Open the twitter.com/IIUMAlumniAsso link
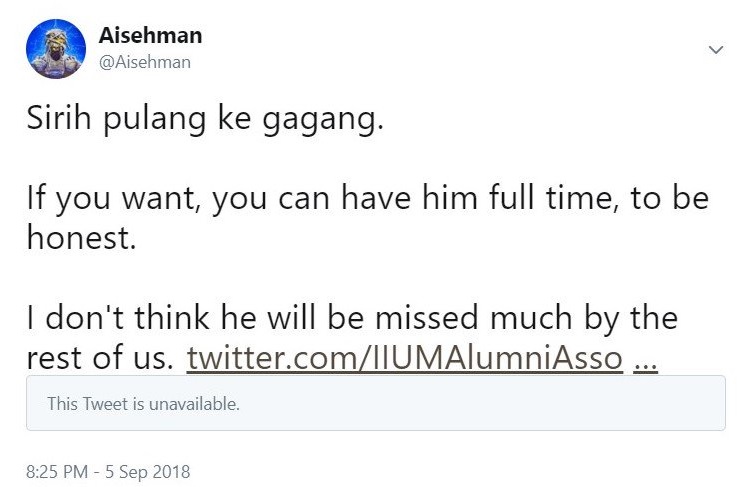This screenshot has height=487, width=745. click(405, 357)
